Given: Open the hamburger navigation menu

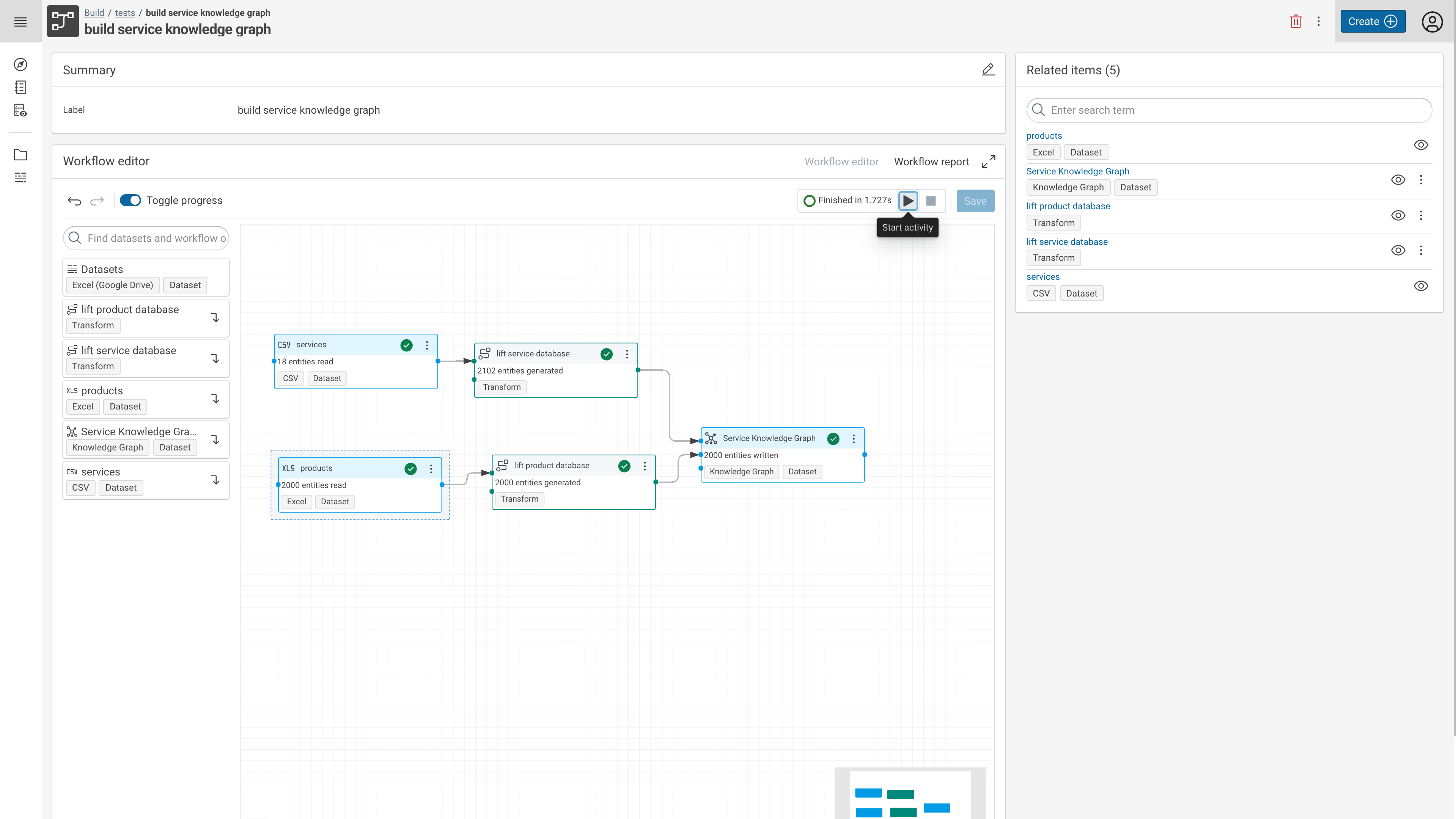Looking at the screenshot, I should 20,22.
